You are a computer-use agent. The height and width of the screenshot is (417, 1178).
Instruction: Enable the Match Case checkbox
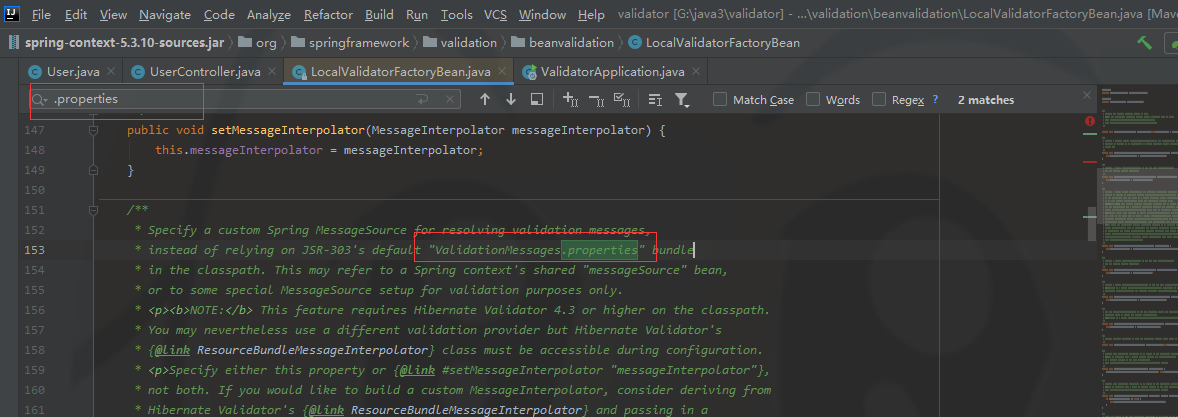(720, 99)
